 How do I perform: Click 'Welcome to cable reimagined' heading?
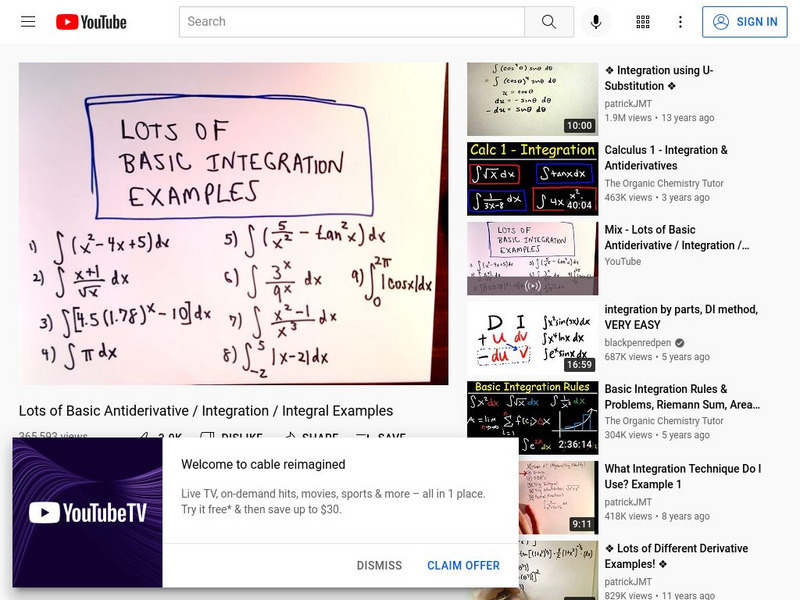pos(263,464)
